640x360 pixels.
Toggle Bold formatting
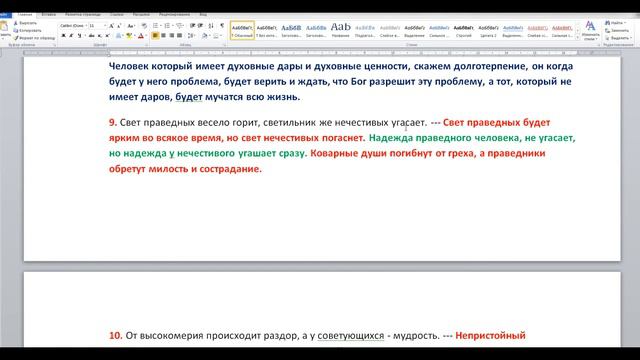coord(63,36)
